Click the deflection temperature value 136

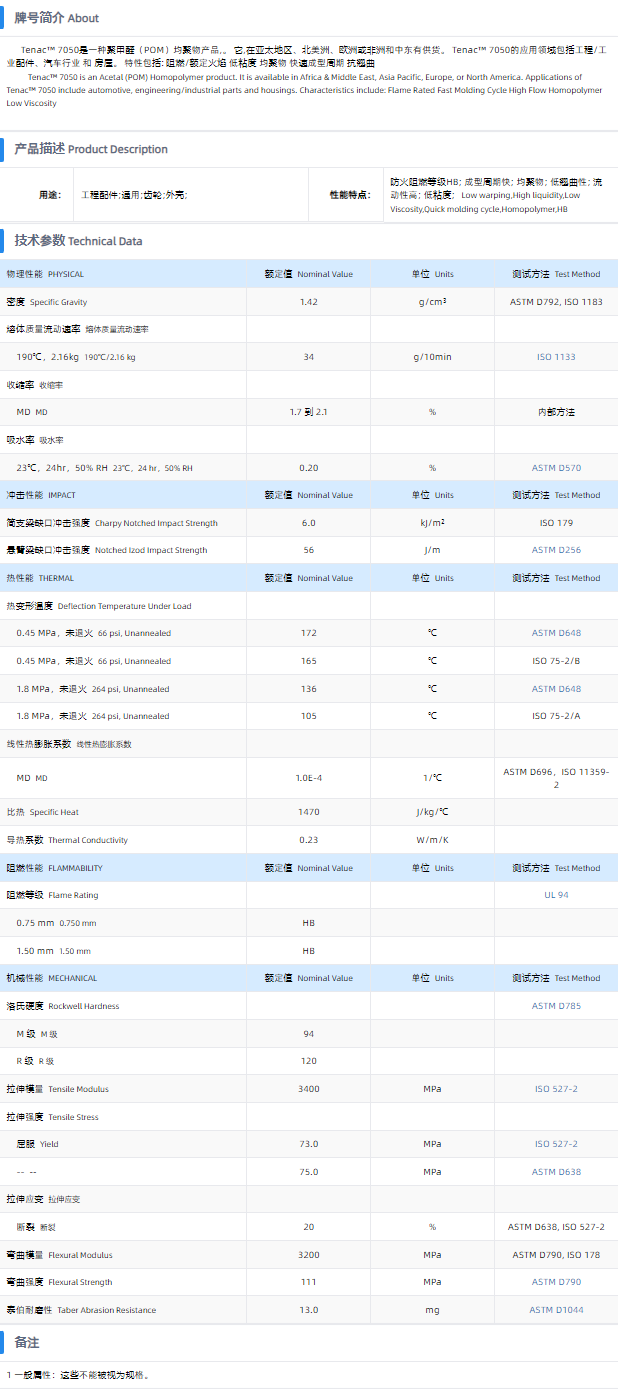[309, 688]
